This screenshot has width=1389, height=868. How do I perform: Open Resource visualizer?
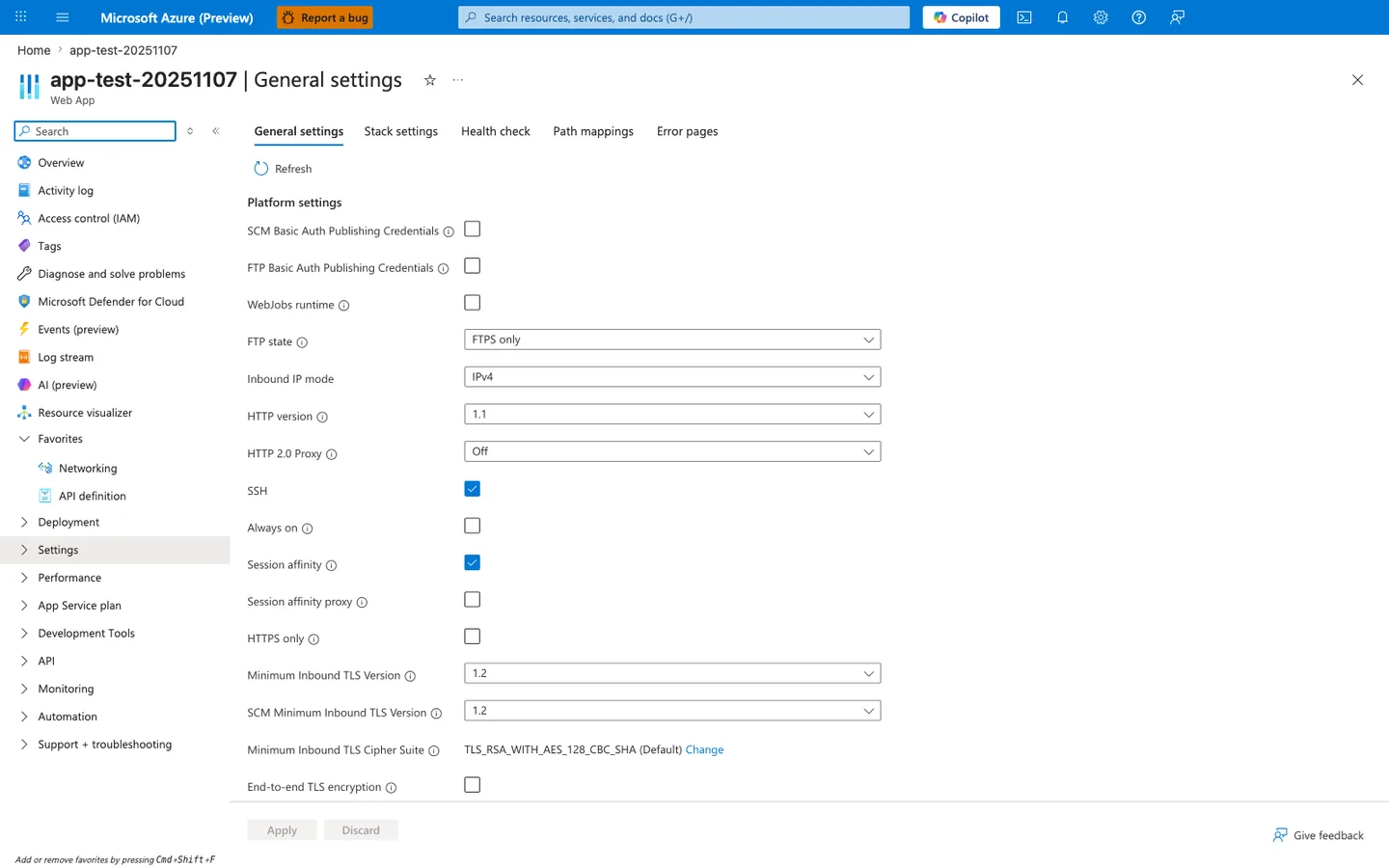[x=85, y=413]
